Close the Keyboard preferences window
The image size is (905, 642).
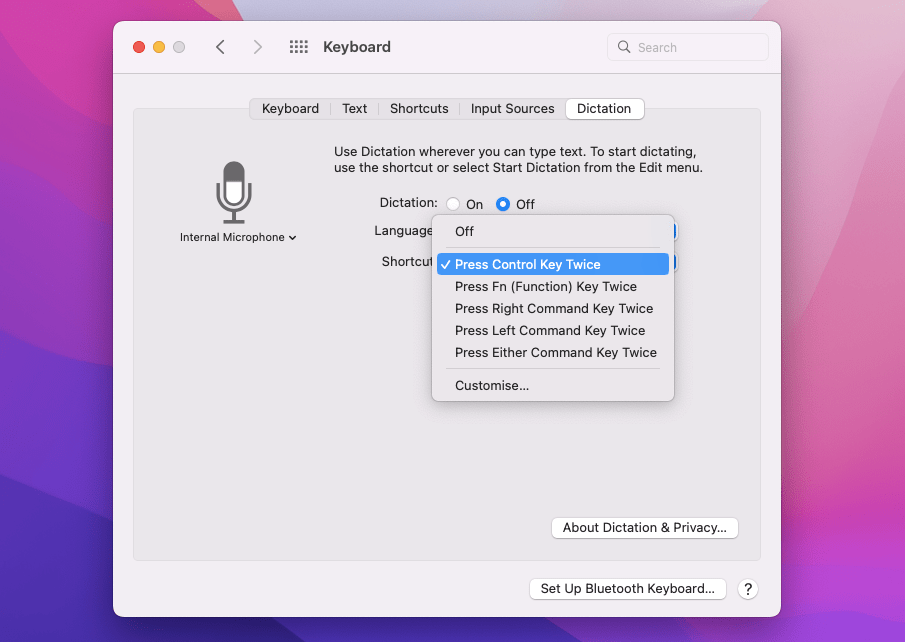coord(139,47)
